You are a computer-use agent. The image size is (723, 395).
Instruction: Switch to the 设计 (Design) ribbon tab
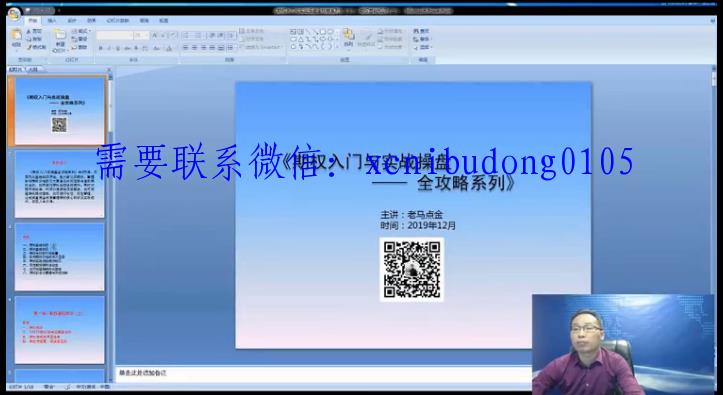point(72,21)
